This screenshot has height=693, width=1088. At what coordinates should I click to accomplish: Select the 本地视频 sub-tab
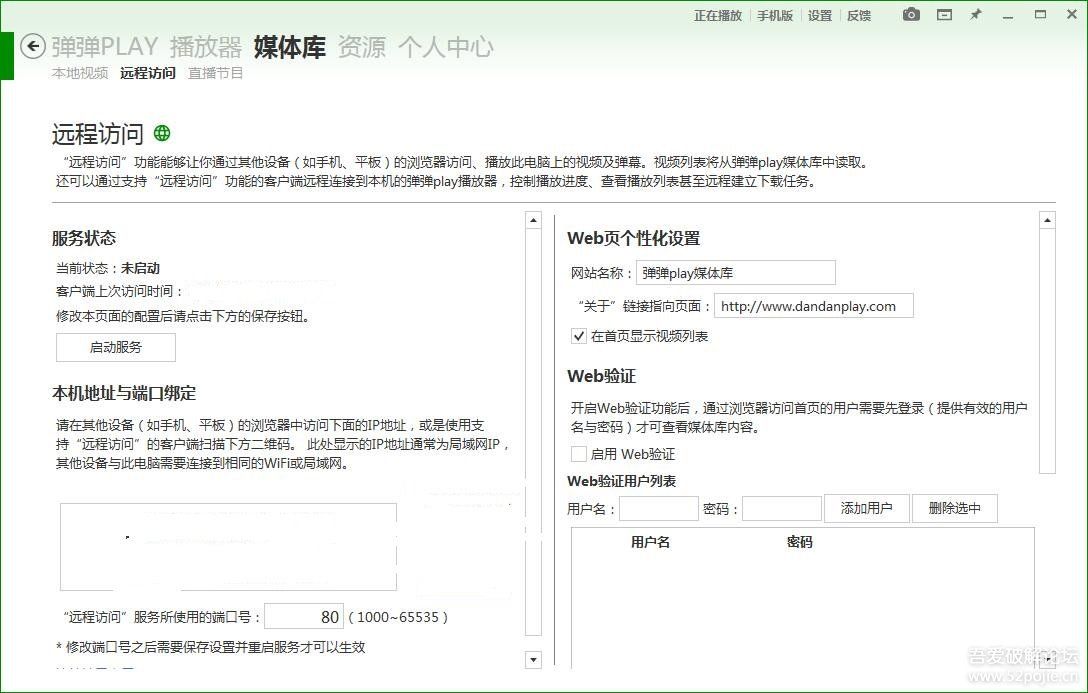coord(80,73)
